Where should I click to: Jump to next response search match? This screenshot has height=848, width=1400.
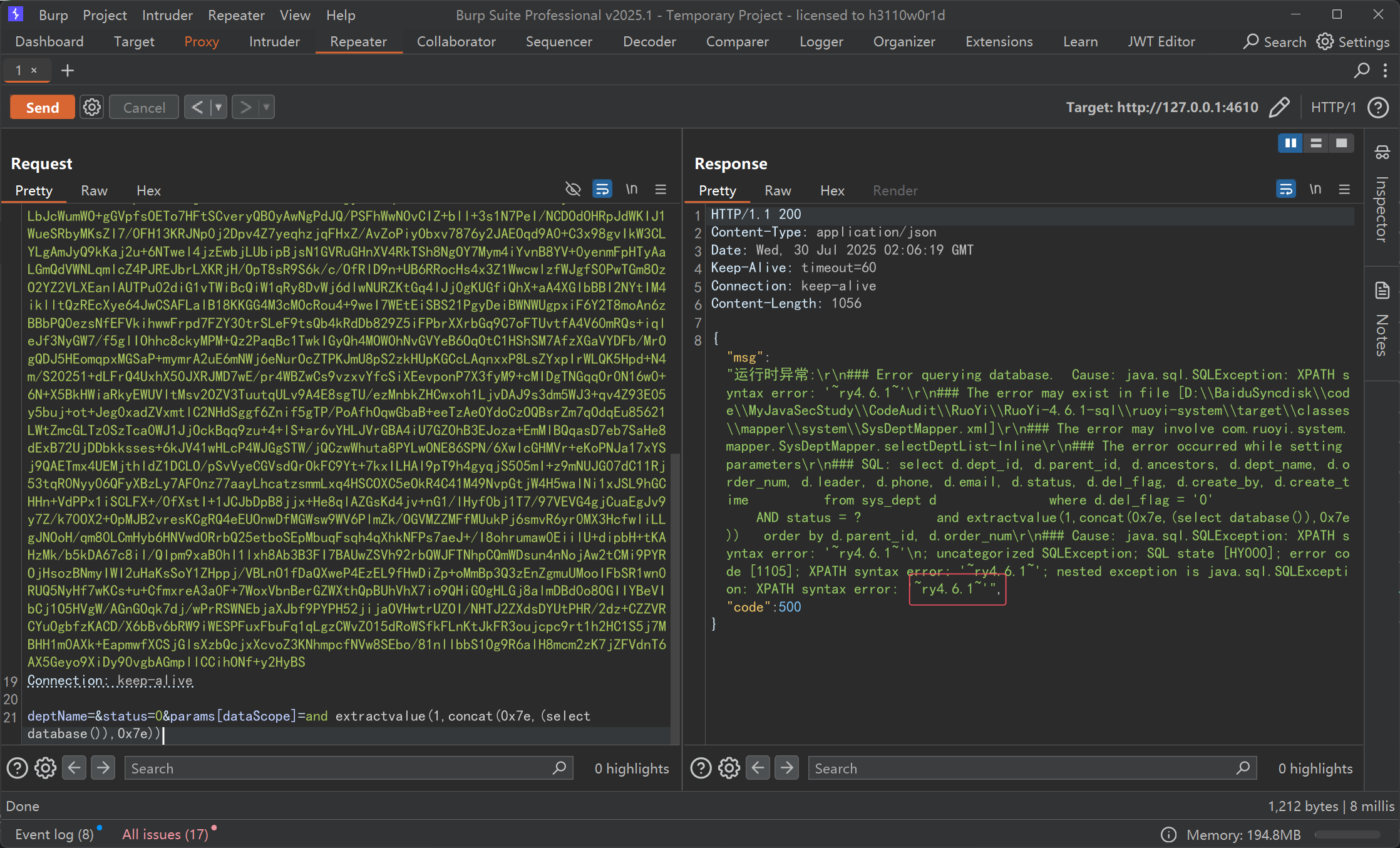click(x=786, y=768)
